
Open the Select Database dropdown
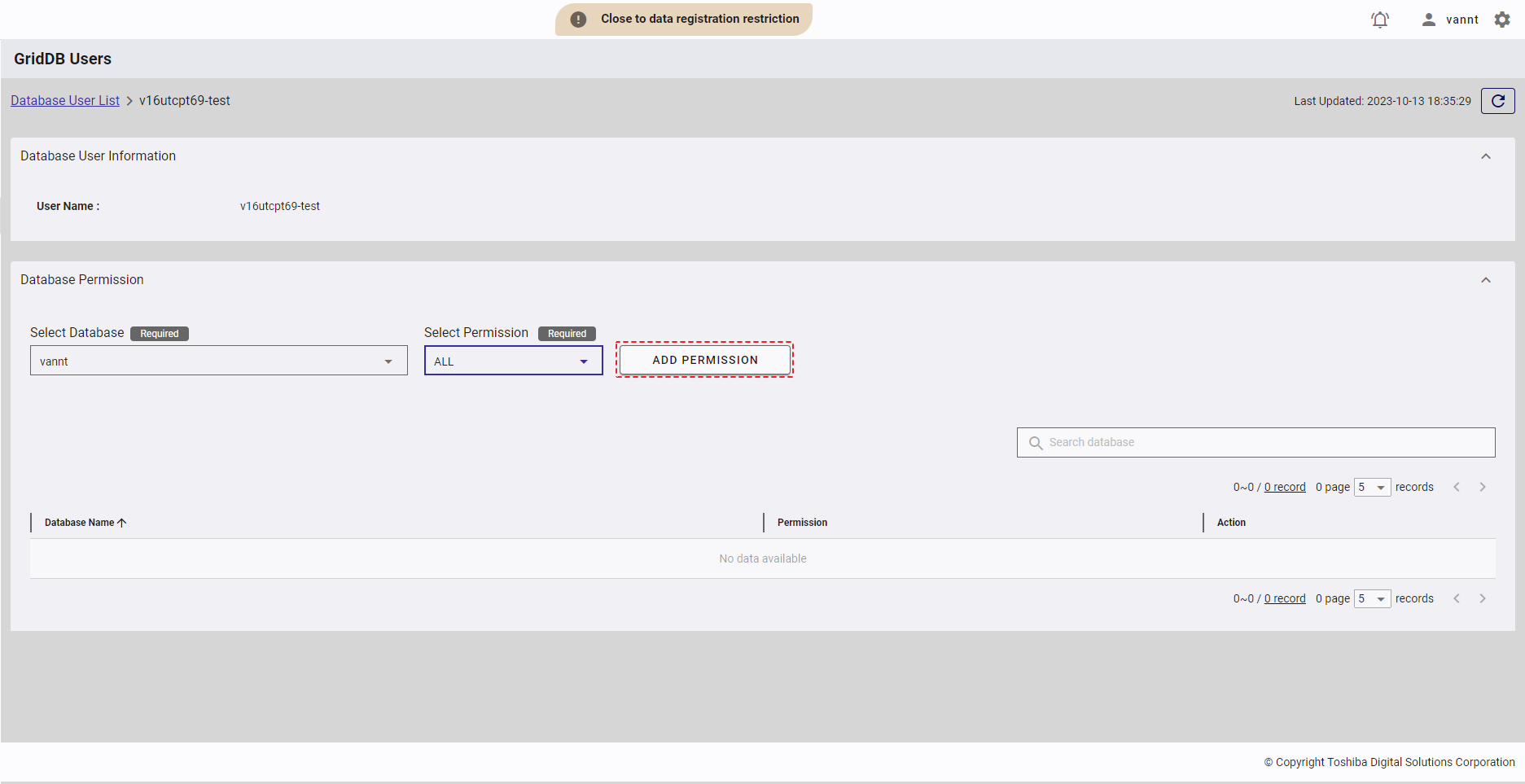(x=218, y=361)
